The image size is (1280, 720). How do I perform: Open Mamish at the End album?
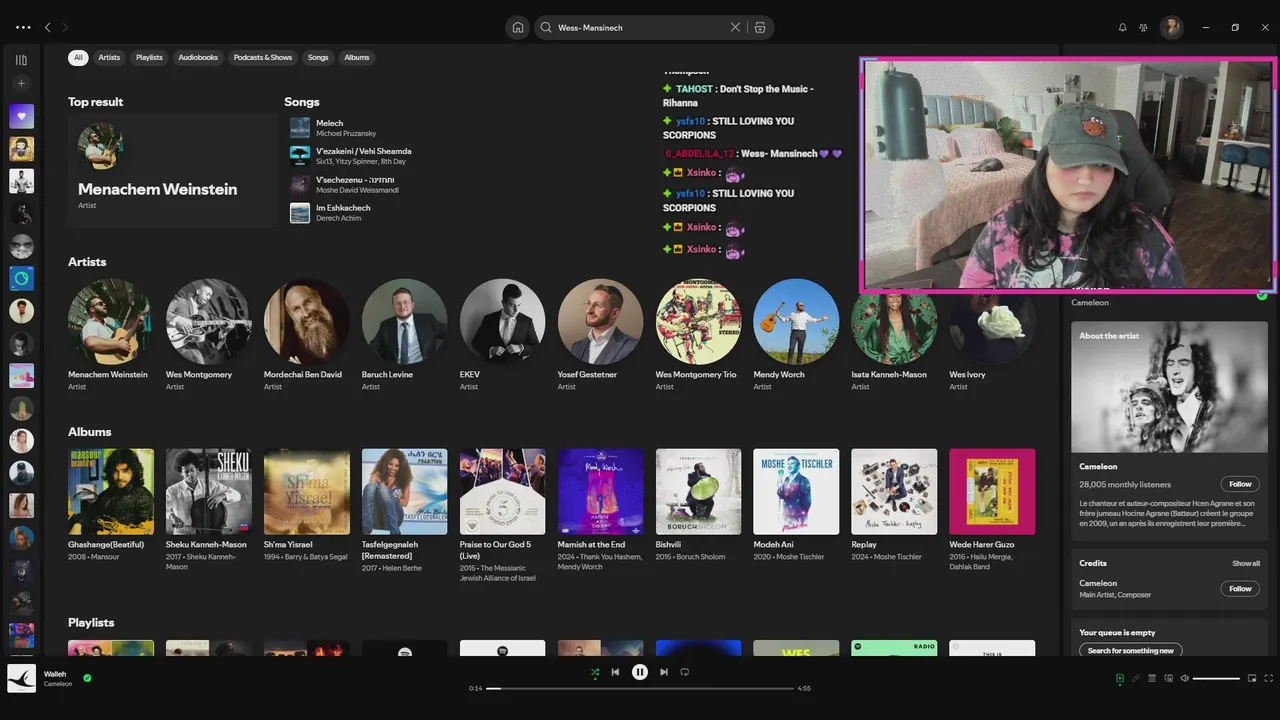(x=600, y=510)
